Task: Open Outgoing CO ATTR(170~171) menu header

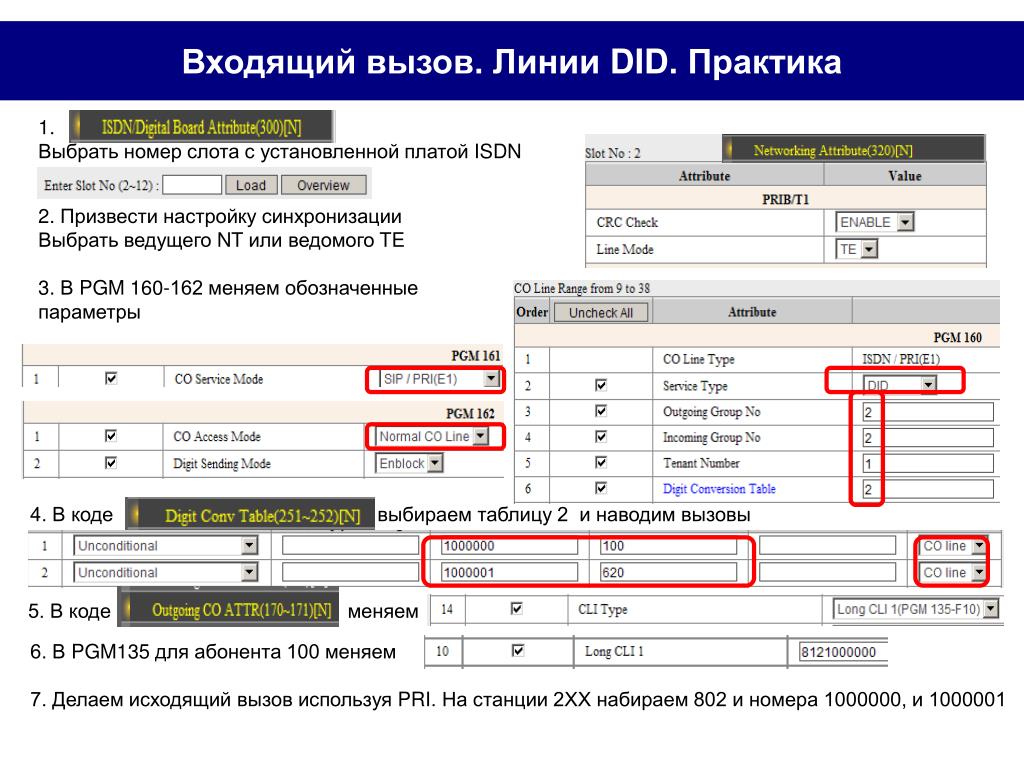Action: (x=229, y=610)
